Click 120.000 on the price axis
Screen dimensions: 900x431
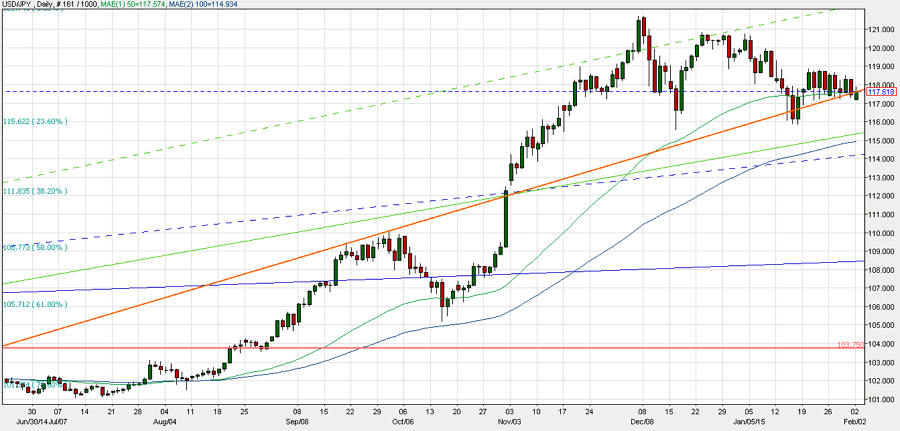coord(882,48)
